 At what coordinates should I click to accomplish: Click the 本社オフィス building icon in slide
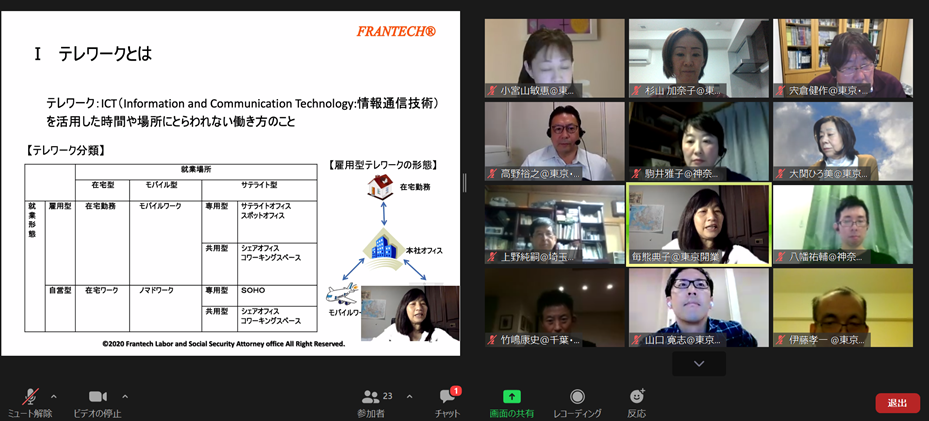click(x=383, y=248)
